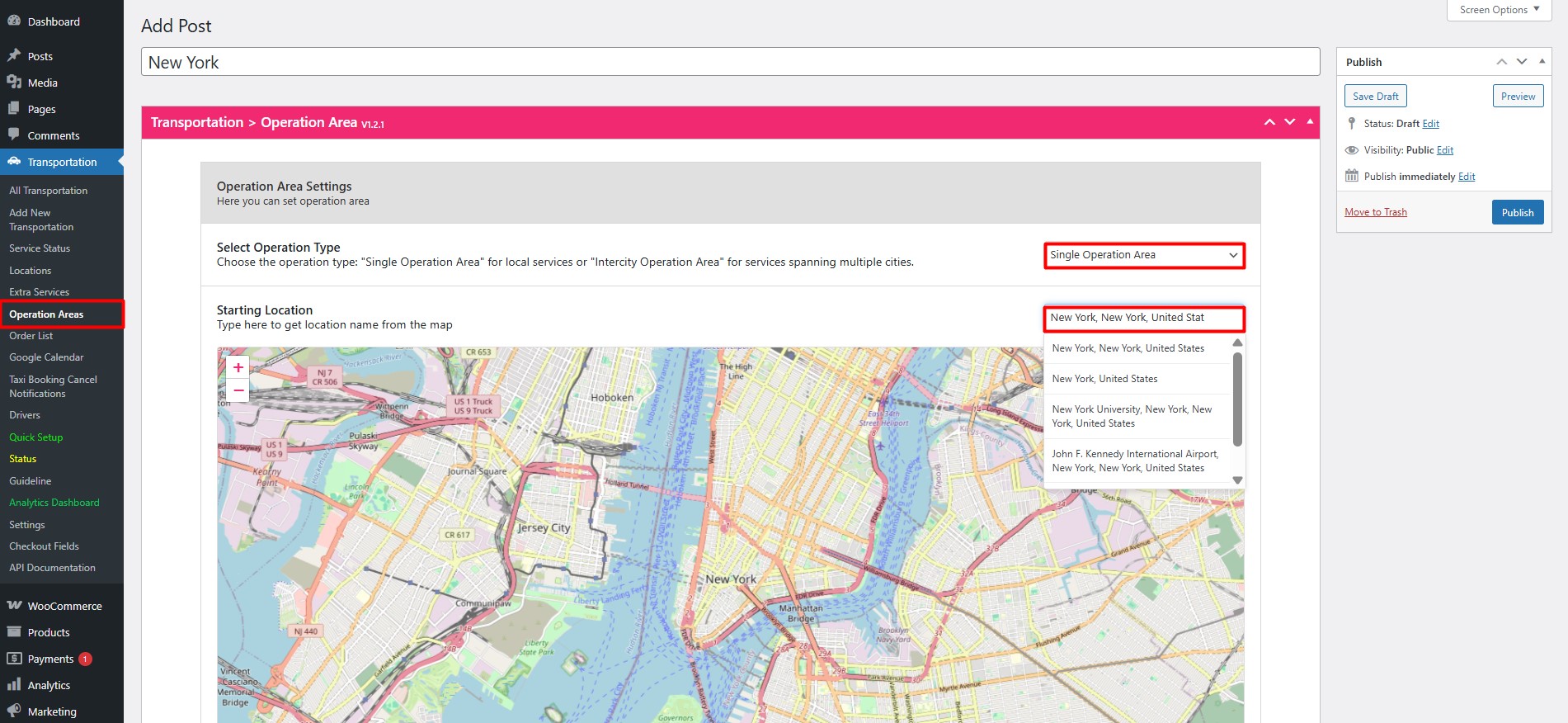Viewport: 1568px width, 723px height.
Task: Click the Save Draft button
Action: pyautogui.click(x=1375, y=97)
